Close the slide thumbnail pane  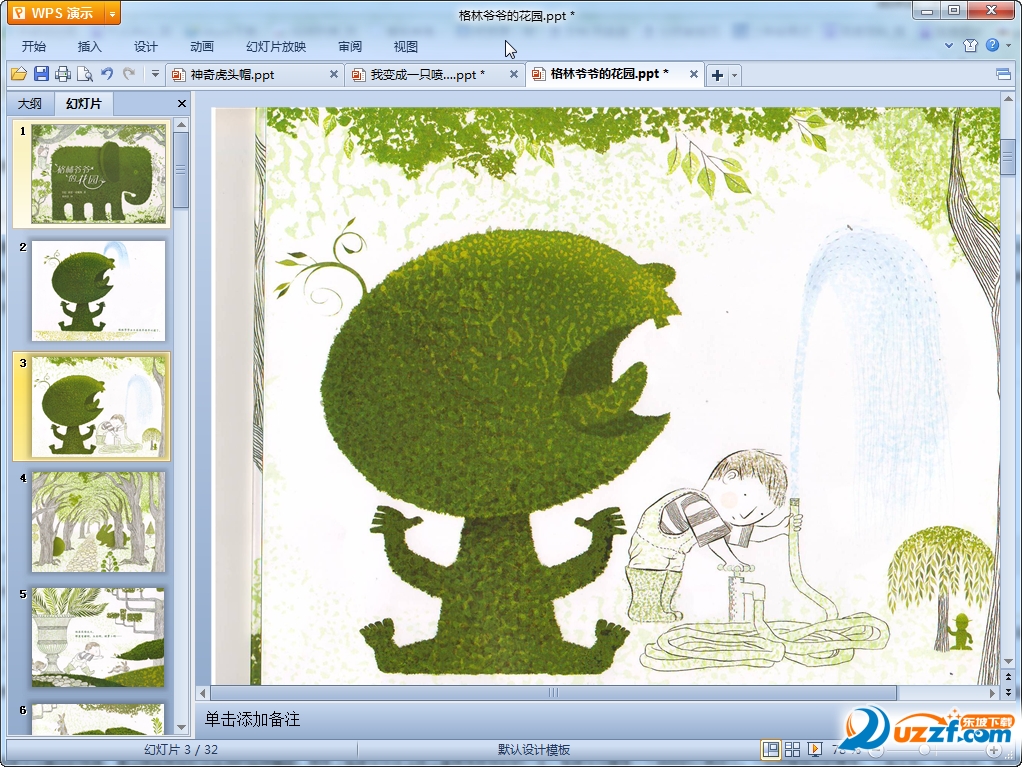[182, 104]
